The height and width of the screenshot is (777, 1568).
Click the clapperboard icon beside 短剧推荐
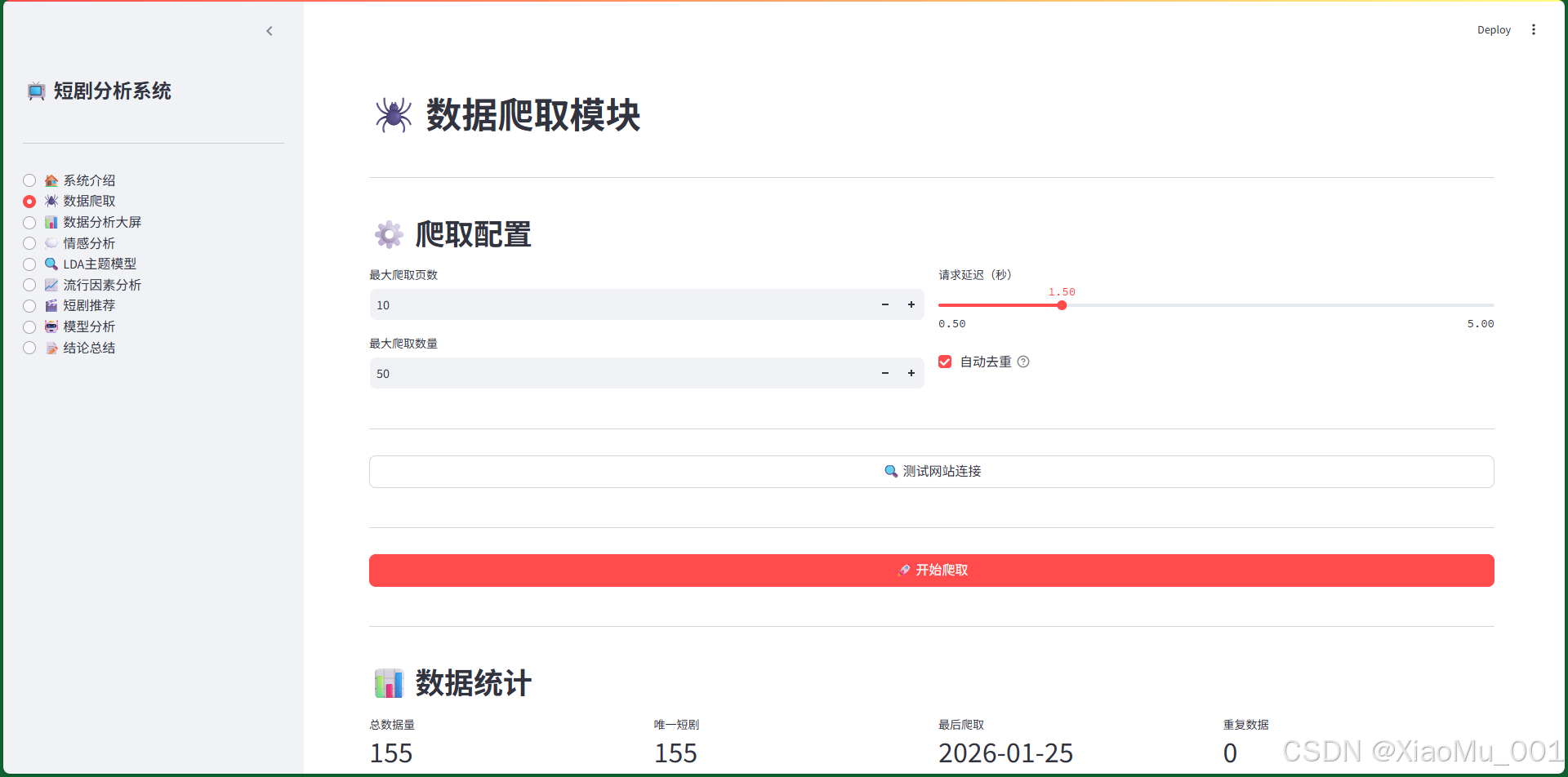[51, 305]
